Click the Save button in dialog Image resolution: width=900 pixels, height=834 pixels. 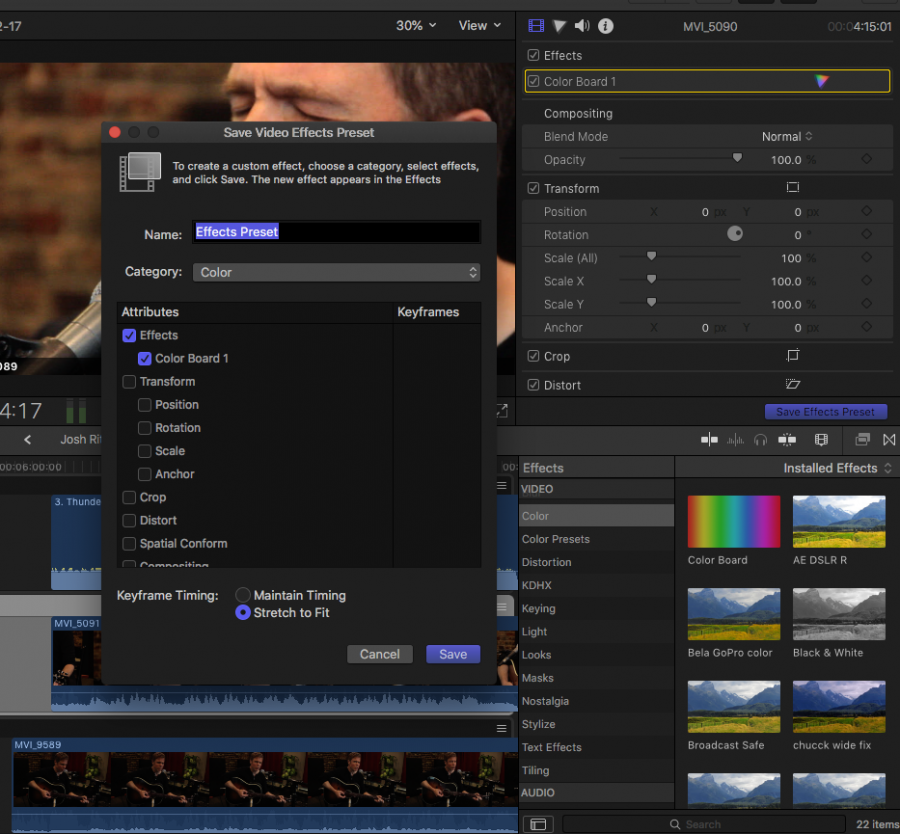[x=452, y=654]
